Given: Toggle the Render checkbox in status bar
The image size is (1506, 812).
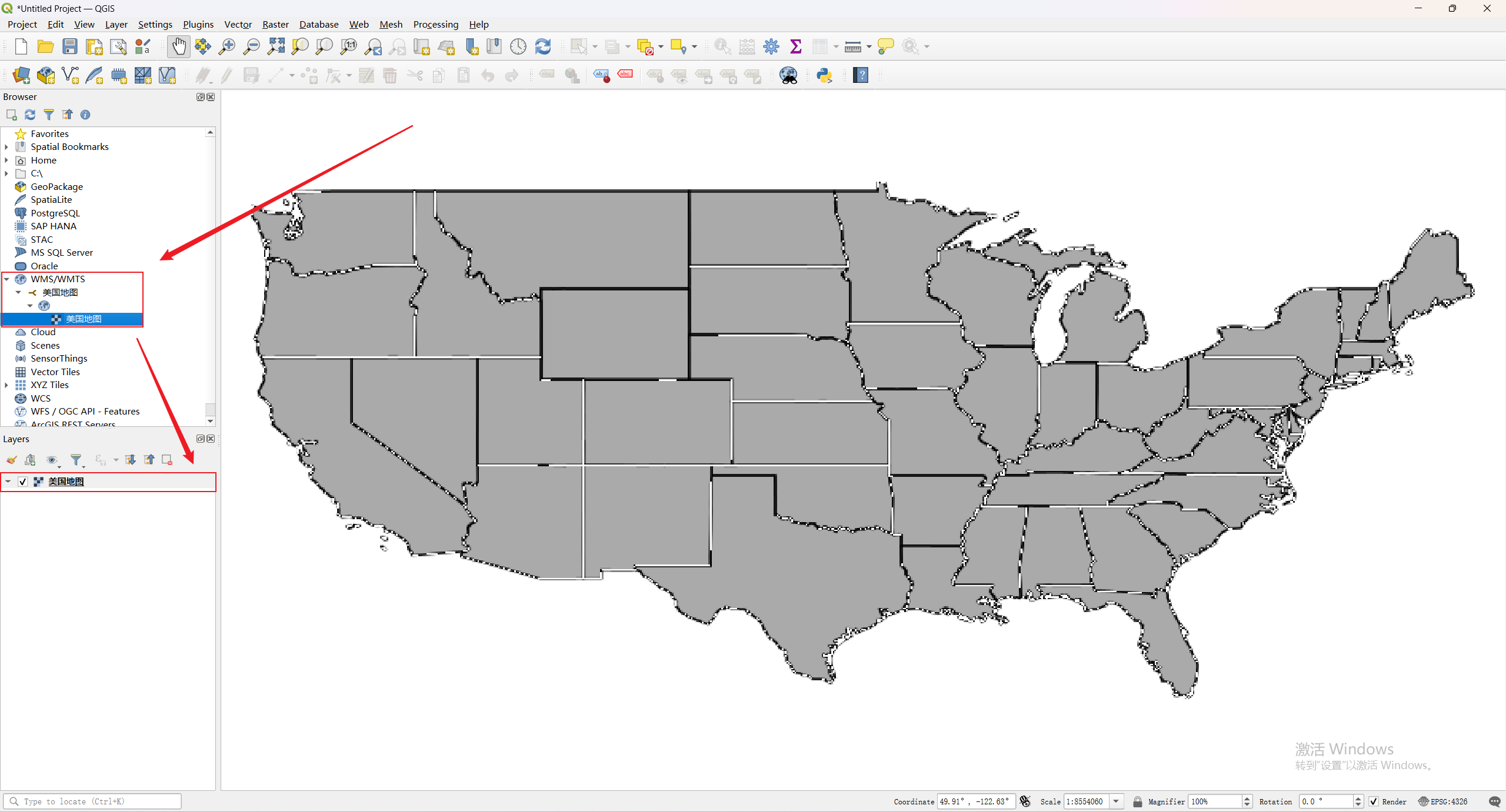Looking at the screenshot, I should point(1374,801).
